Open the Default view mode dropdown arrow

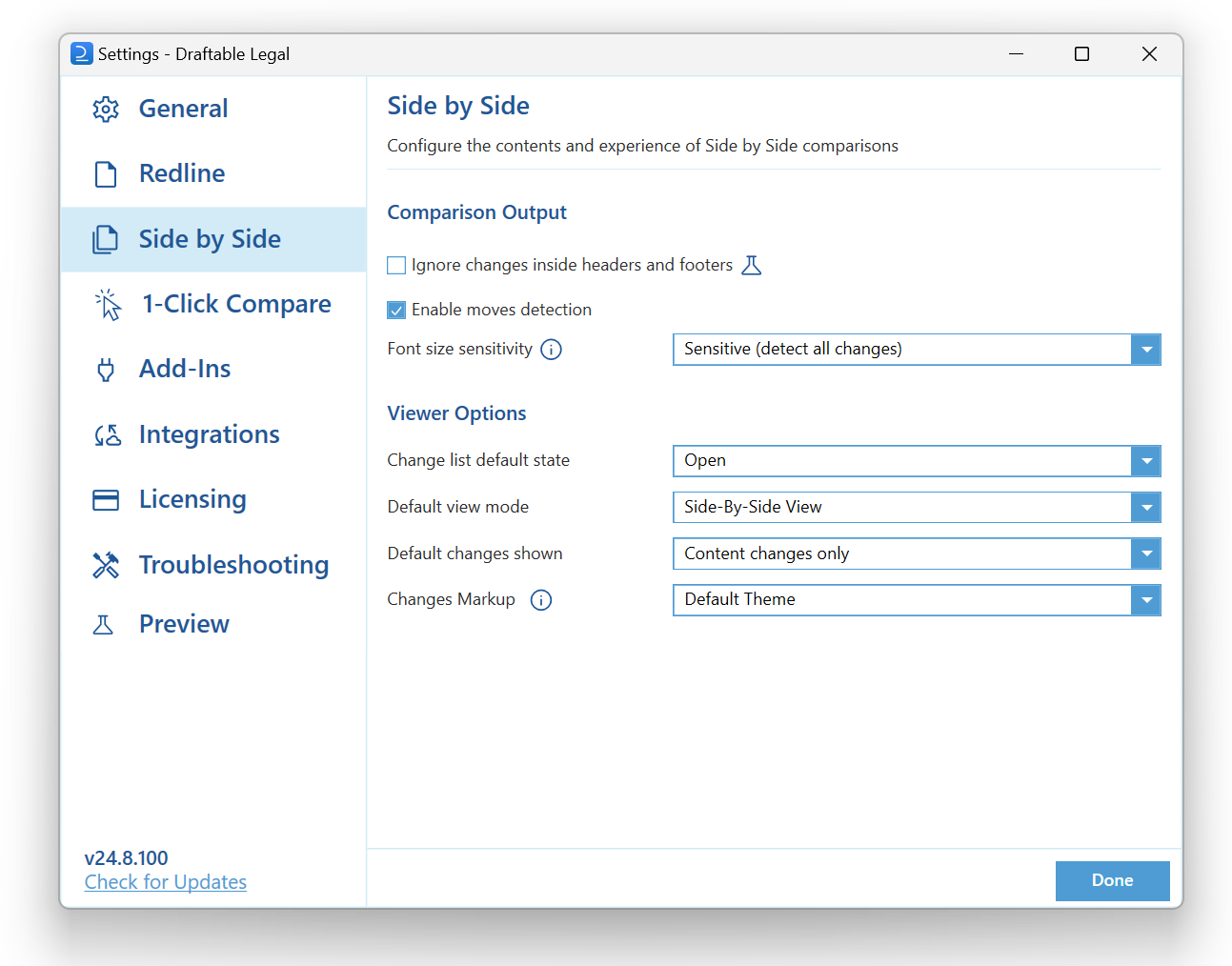1146,508
